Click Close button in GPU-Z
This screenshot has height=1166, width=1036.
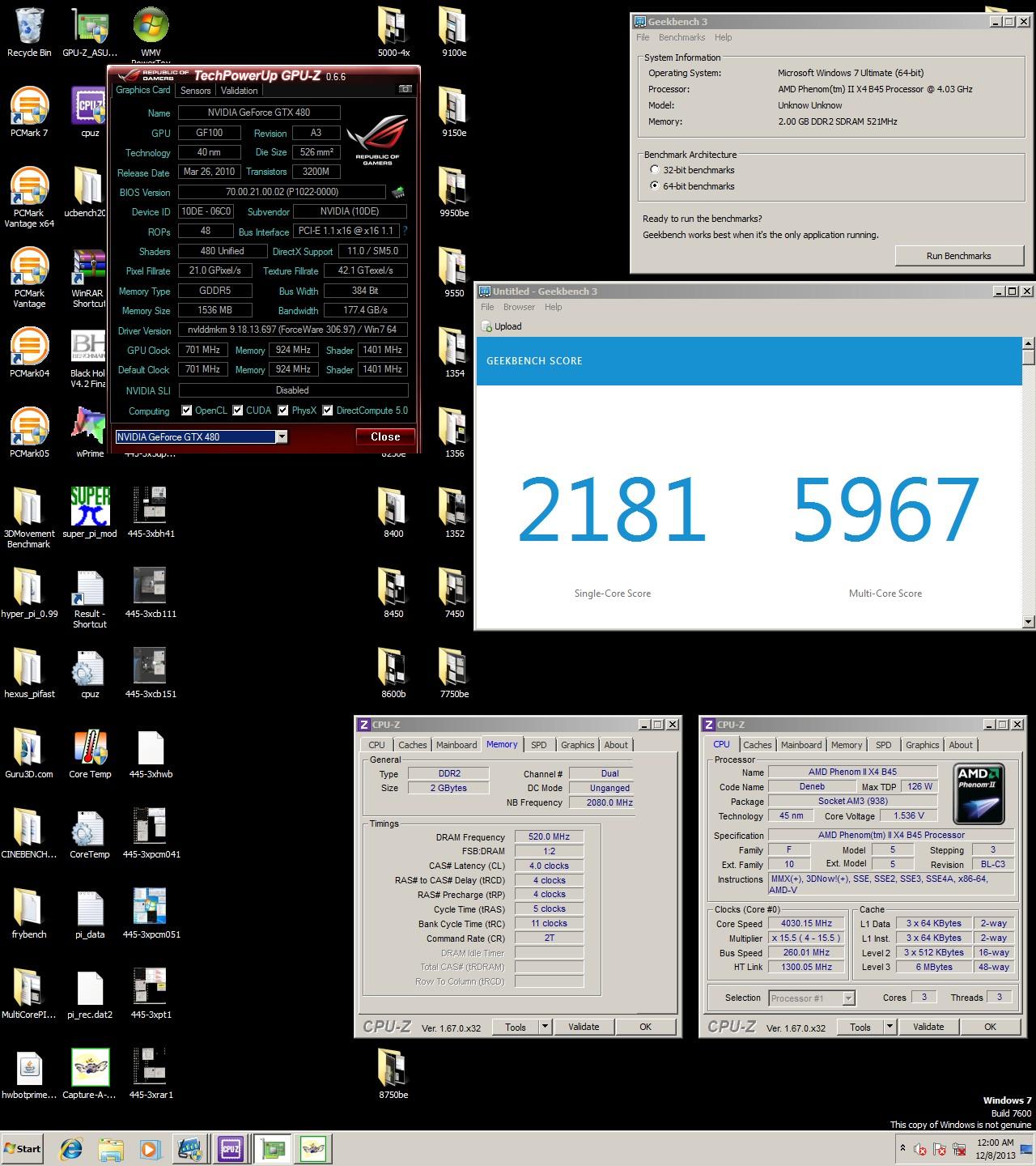(385, 437)
